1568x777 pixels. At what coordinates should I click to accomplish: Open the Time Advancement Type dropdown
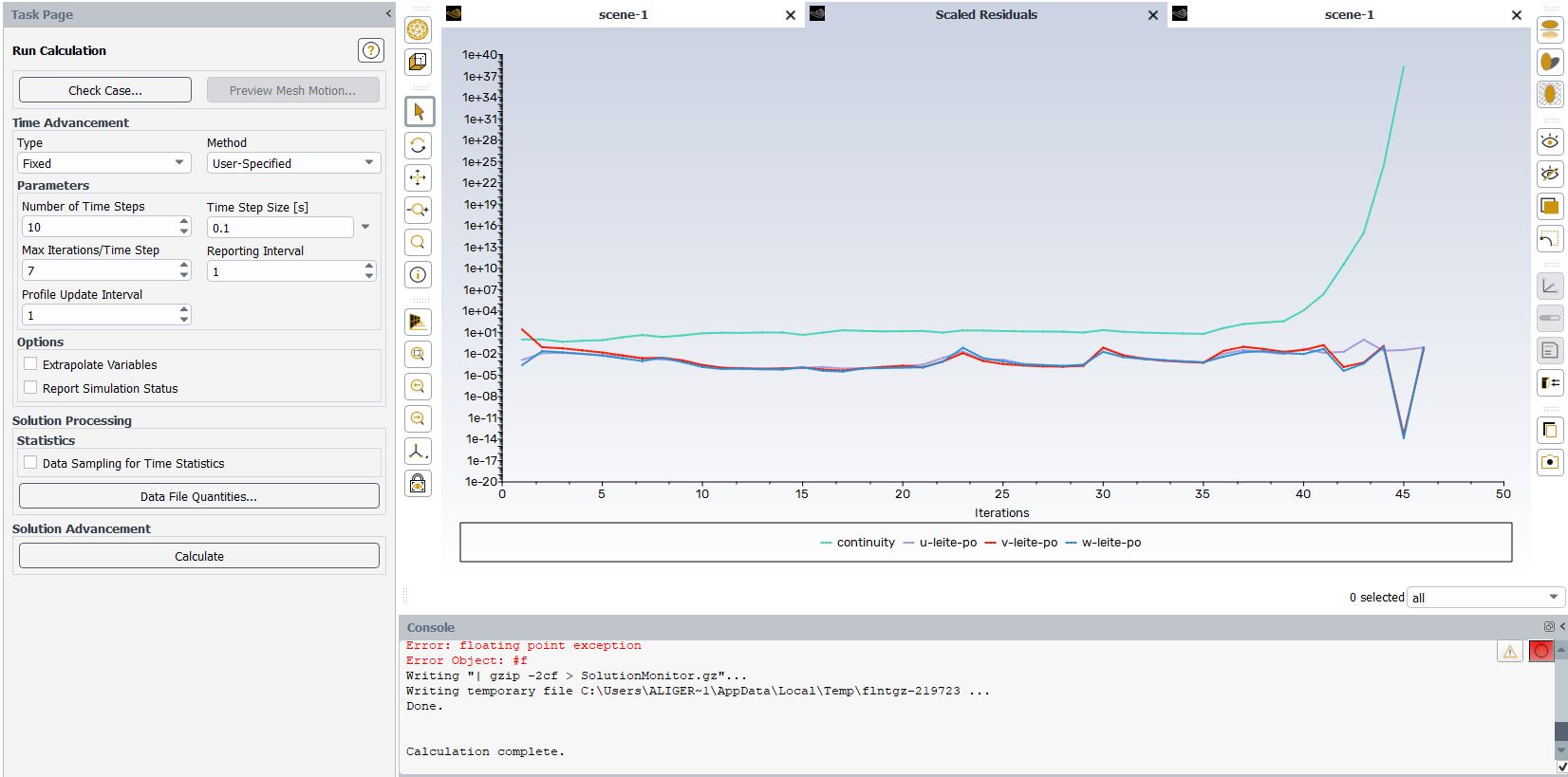point(103,163)
